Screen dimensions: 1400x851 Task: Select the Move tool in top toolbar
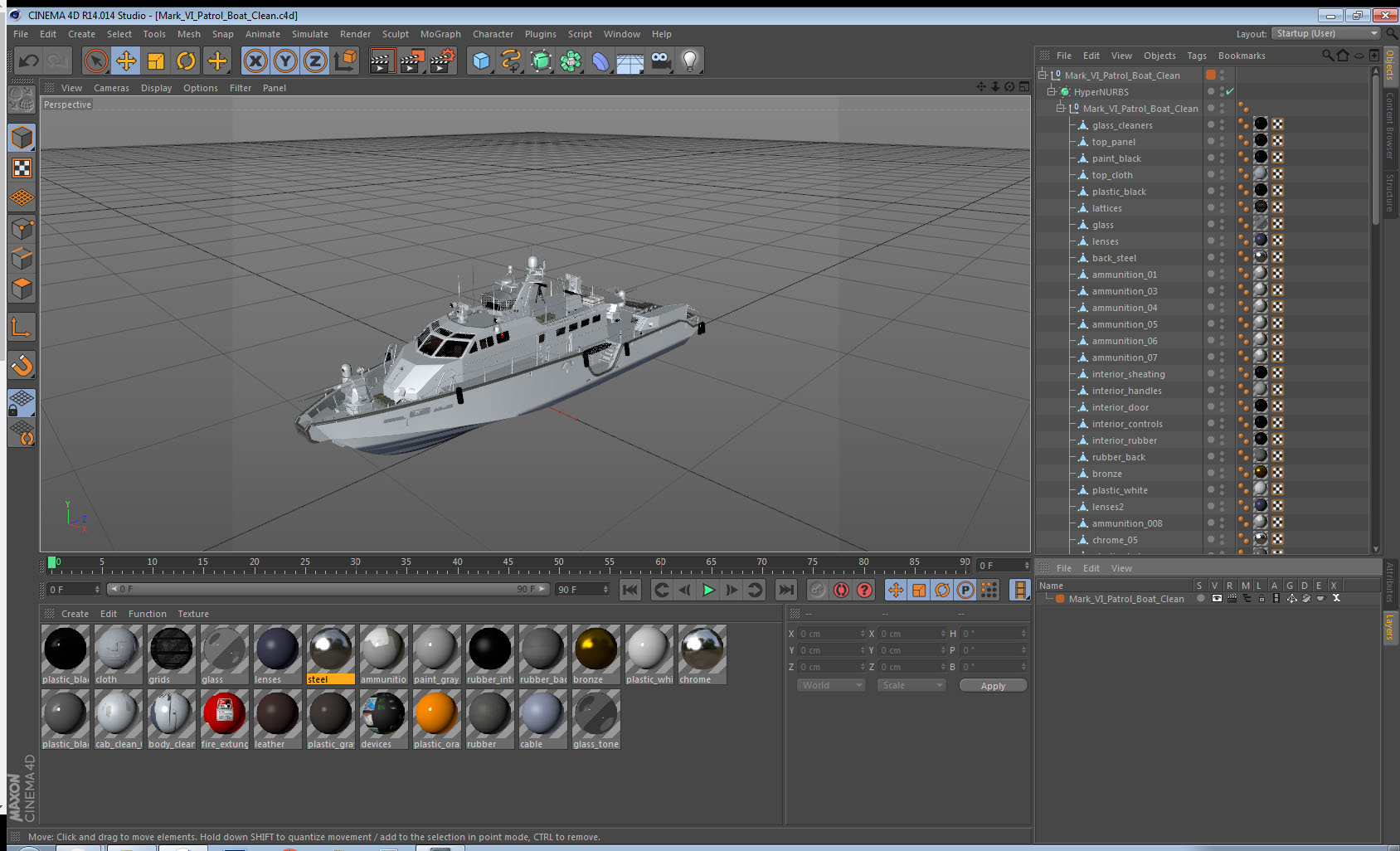click(x=126, y=61)
